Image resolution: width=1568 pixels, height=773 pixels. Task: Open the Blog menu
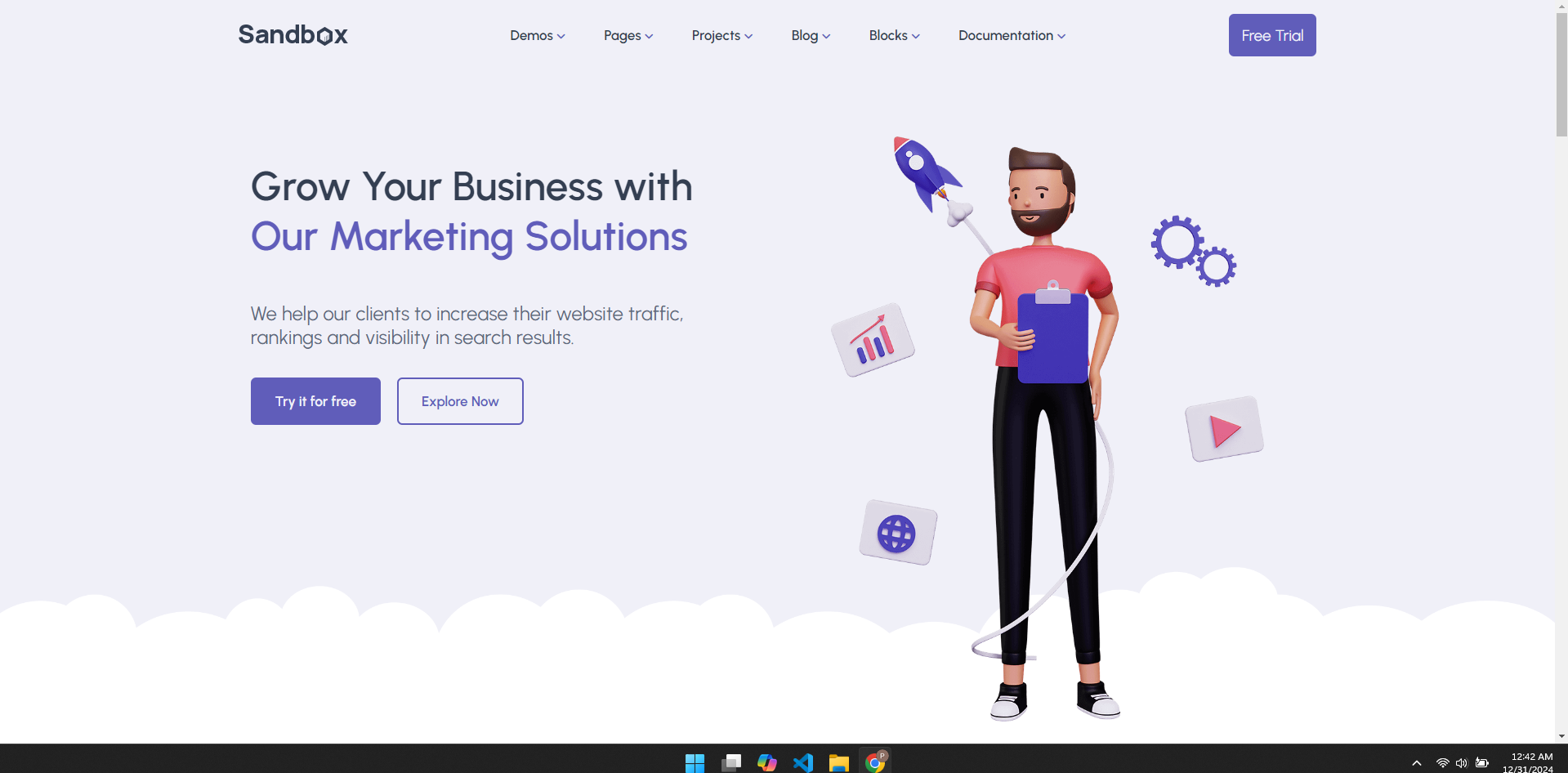pos(811,35)
